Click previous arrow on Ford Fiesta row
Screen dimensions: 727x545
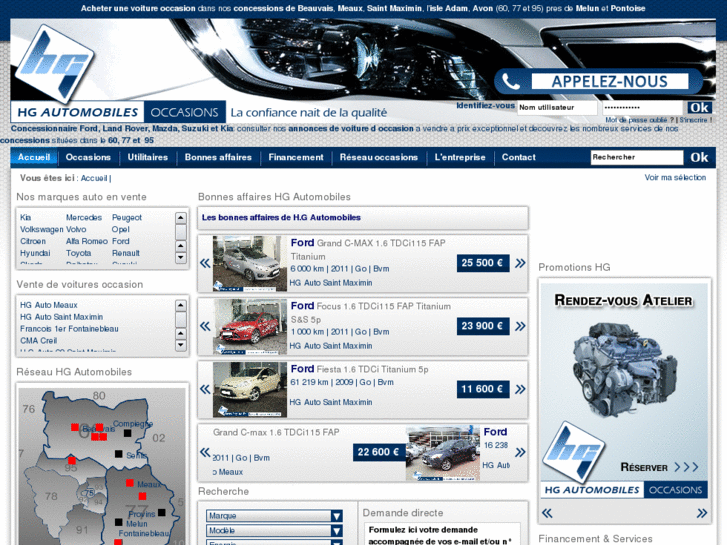pos(205,389)
